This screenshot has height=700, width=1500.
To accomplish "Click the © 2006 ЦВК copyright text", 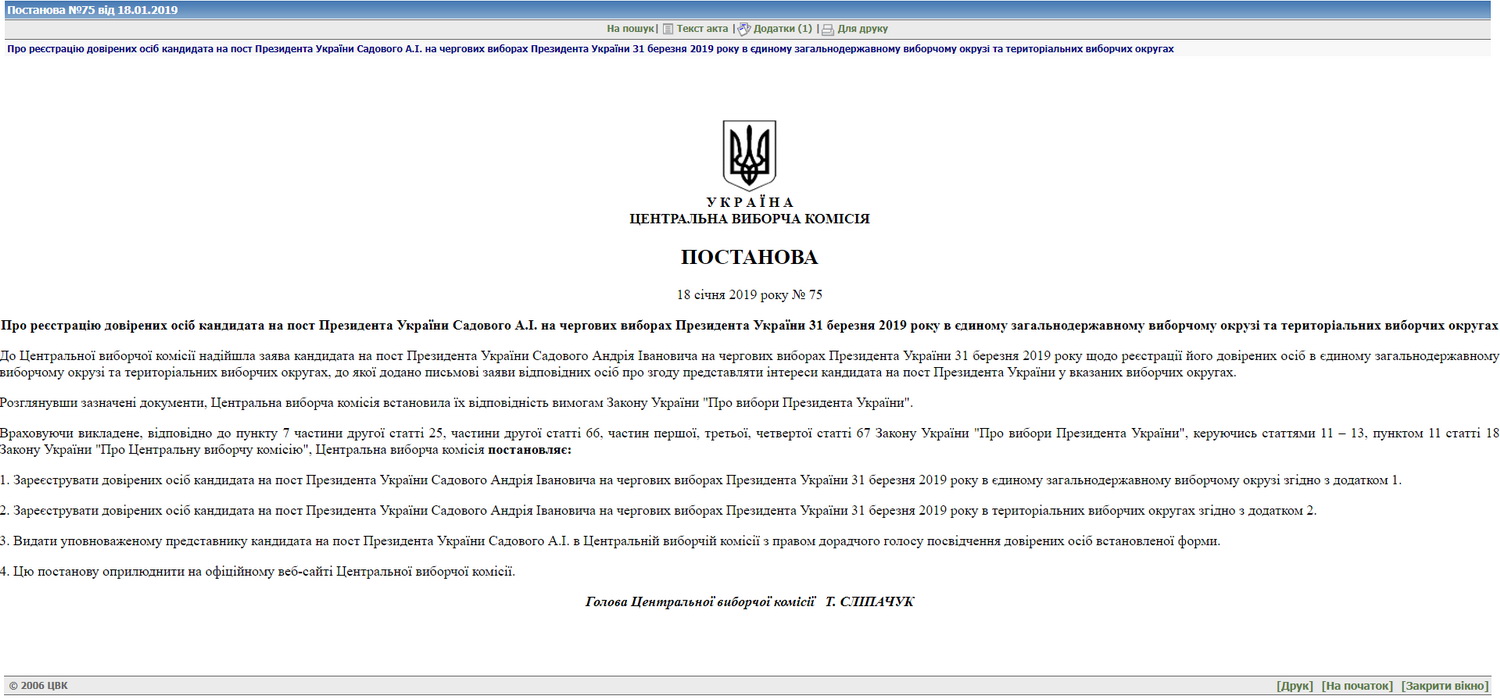I will pyautogui.click(x=39, y=686).
